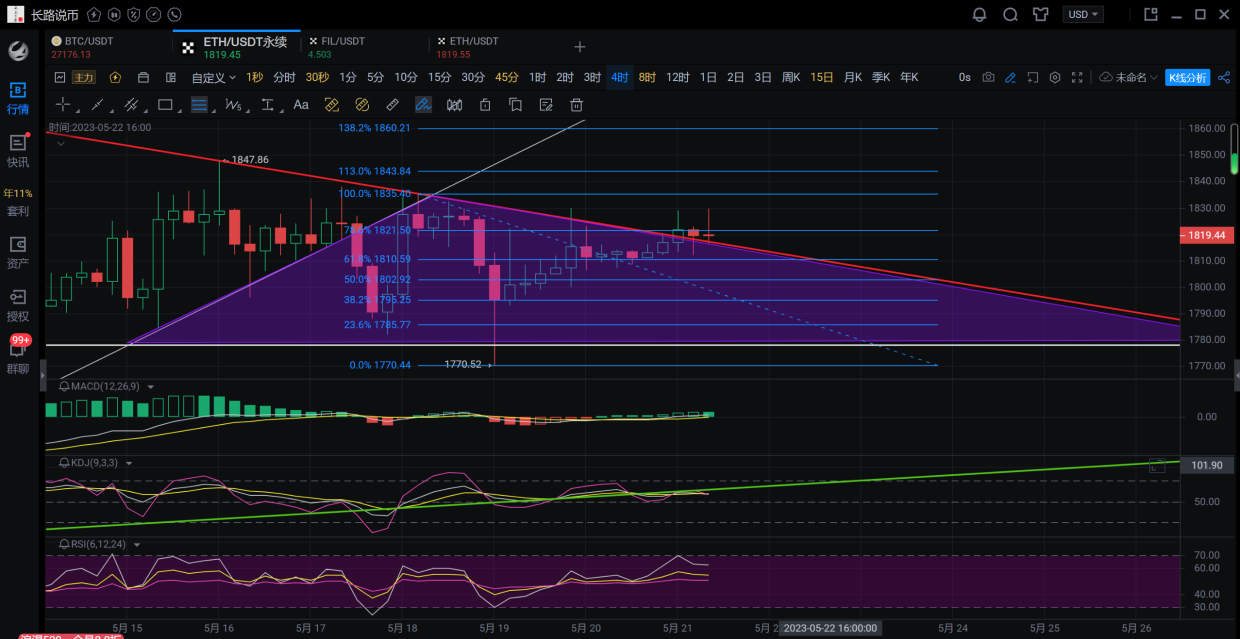Click the orange lightning pentagon icon
1240x639 pixels.
[x=115, y=77]
